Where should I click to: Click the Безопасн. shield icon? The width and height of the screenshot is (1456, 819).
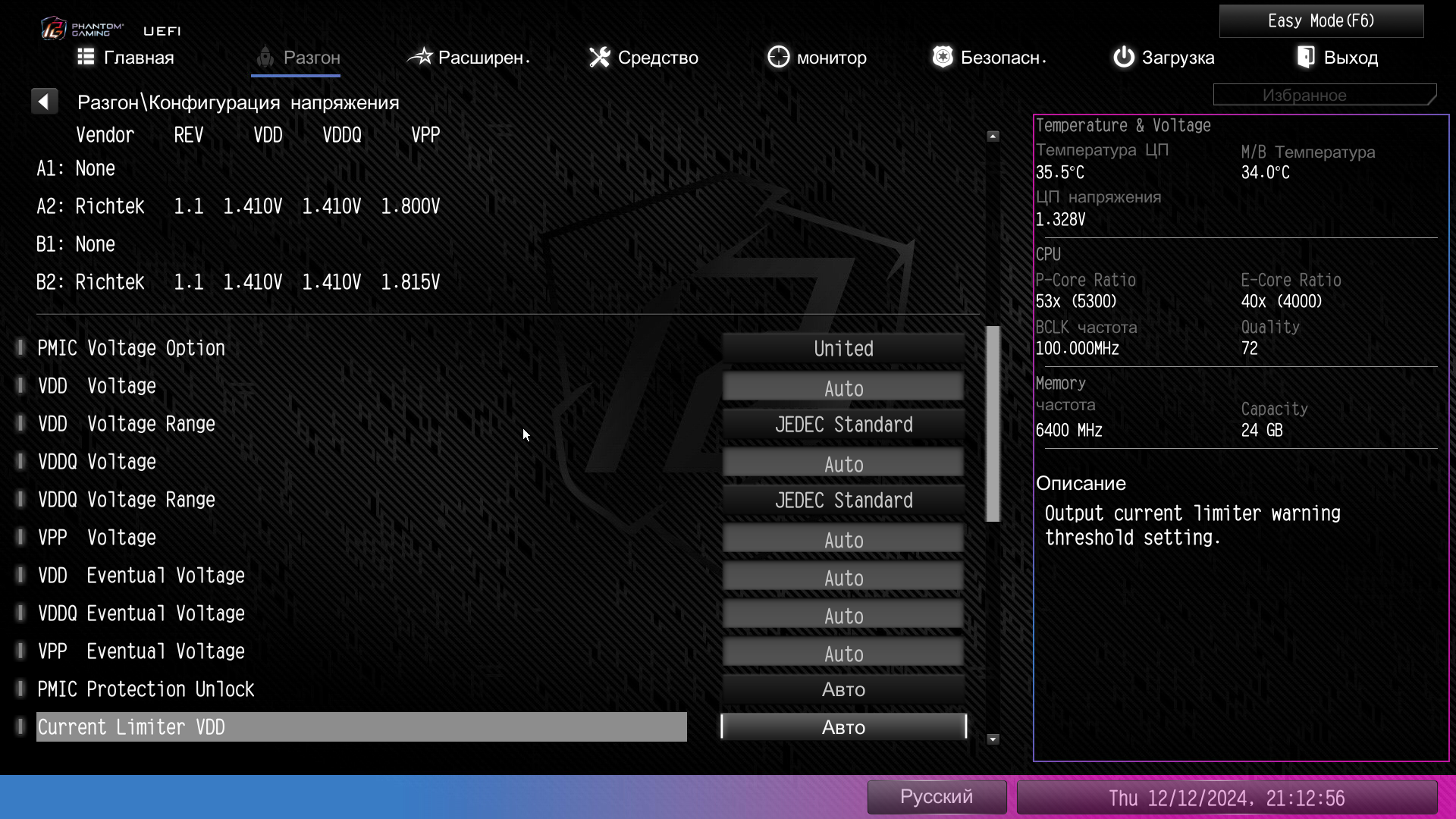(x=943, y=57)
